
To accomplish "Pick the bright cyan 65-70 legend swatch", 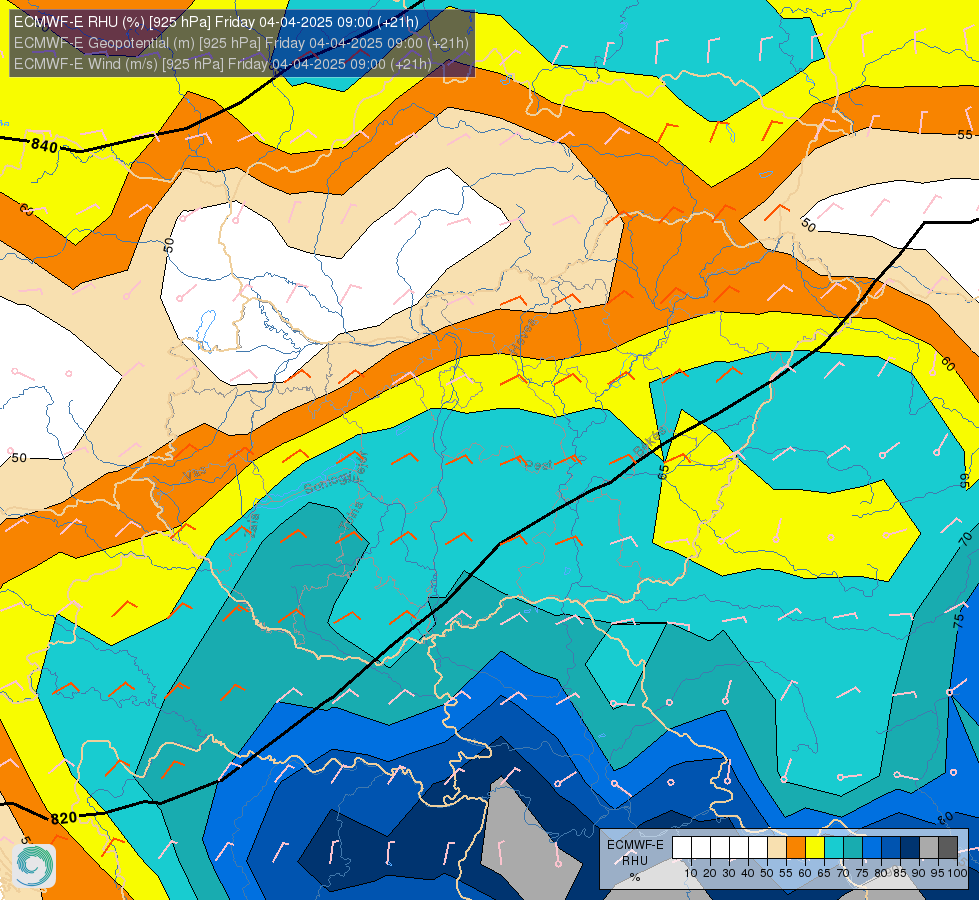I will [x=834, y=847].
